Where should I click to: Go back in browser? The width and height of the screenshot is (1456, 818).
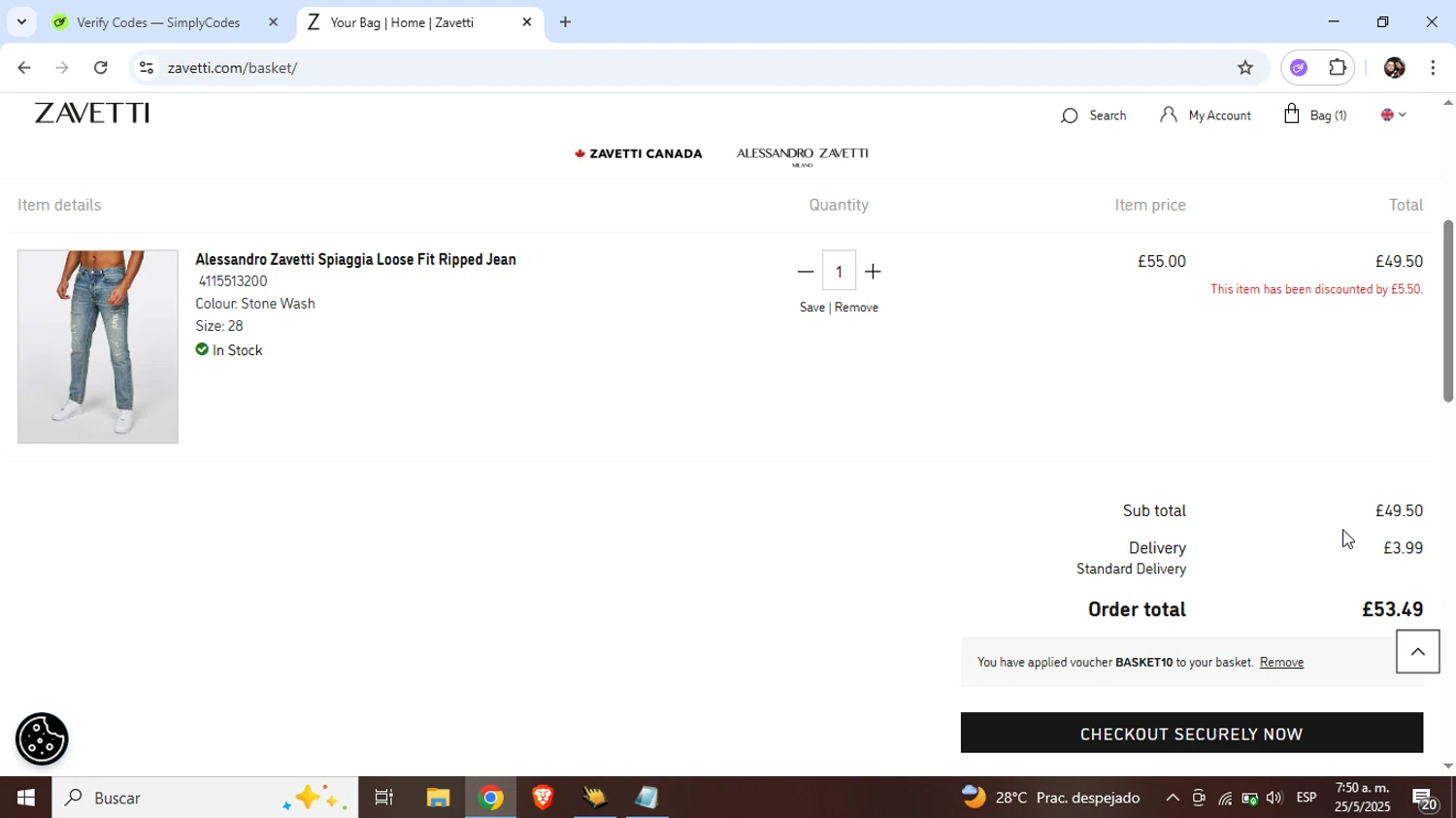click(23, 68)
